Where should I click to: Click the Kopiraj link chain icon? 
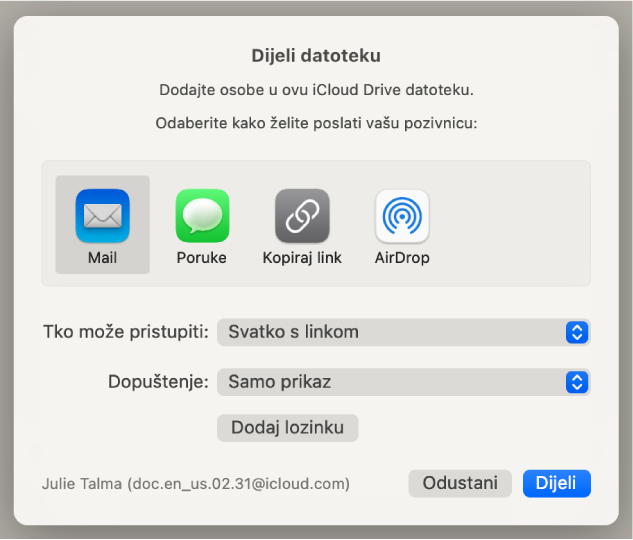coord(302,216)
